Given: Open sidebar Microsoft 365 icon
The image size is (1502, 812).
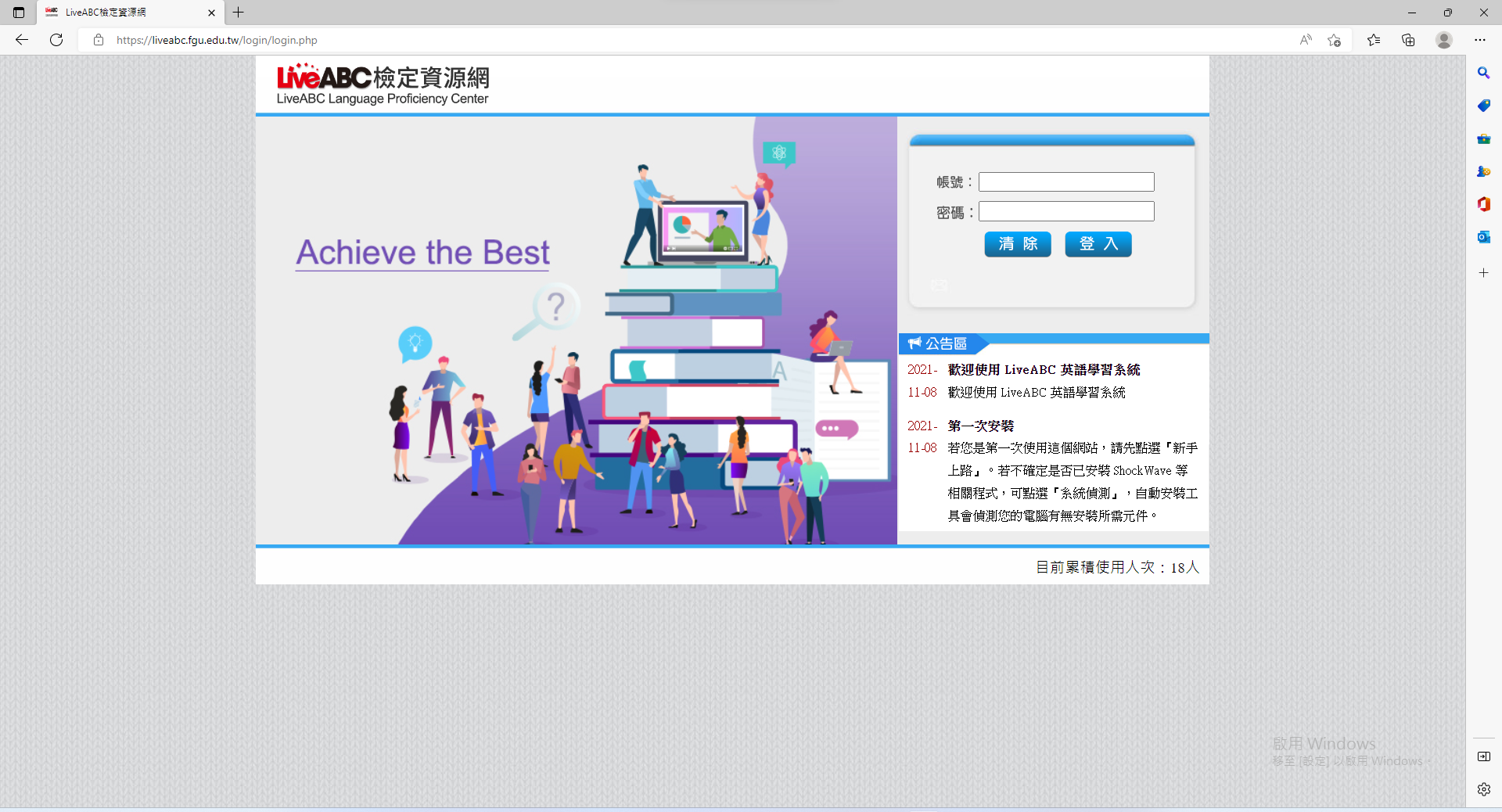Looking at the screenshot, I should pyautogui.click(x=1483, y=204).
